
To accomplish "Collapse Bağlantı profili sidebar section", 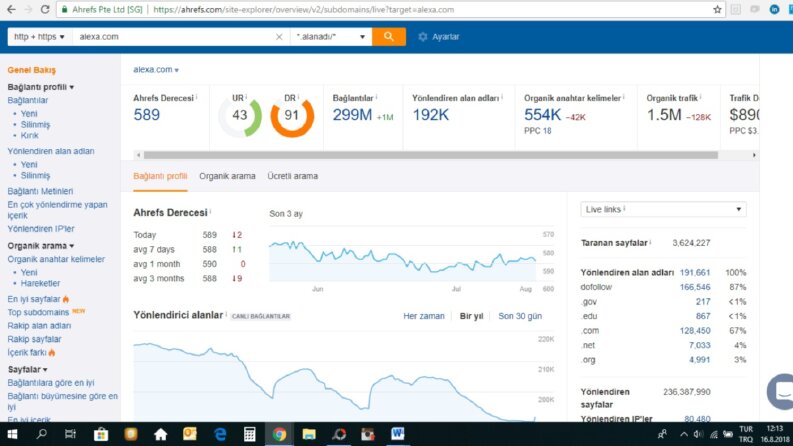I will point(40,87).
